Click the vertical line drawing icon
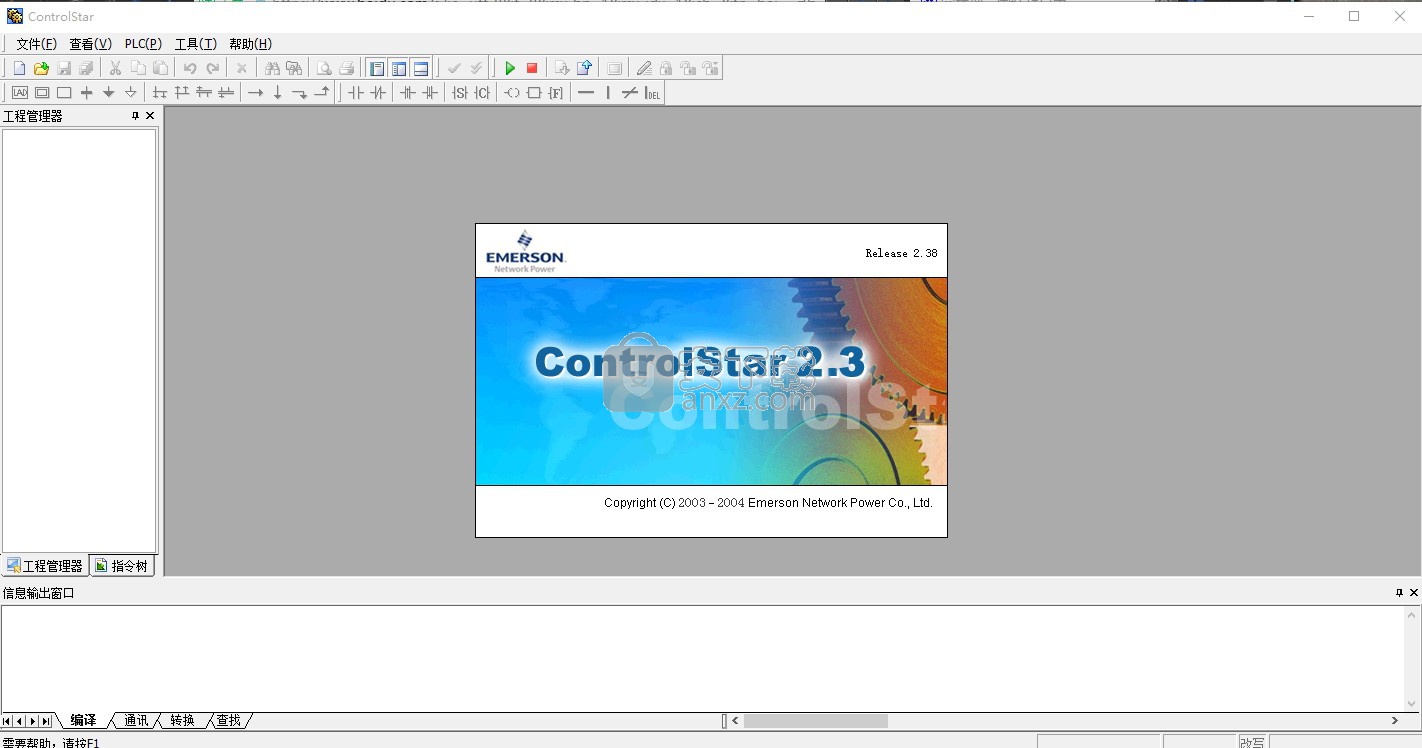Screen dimensions: 1422x748 click(608, 93)
